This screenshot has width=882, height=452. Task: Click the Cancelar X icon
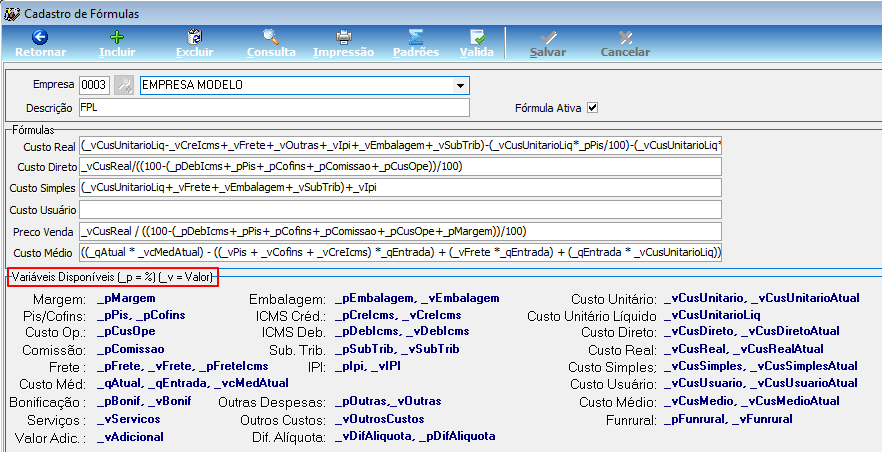point(625,37)
